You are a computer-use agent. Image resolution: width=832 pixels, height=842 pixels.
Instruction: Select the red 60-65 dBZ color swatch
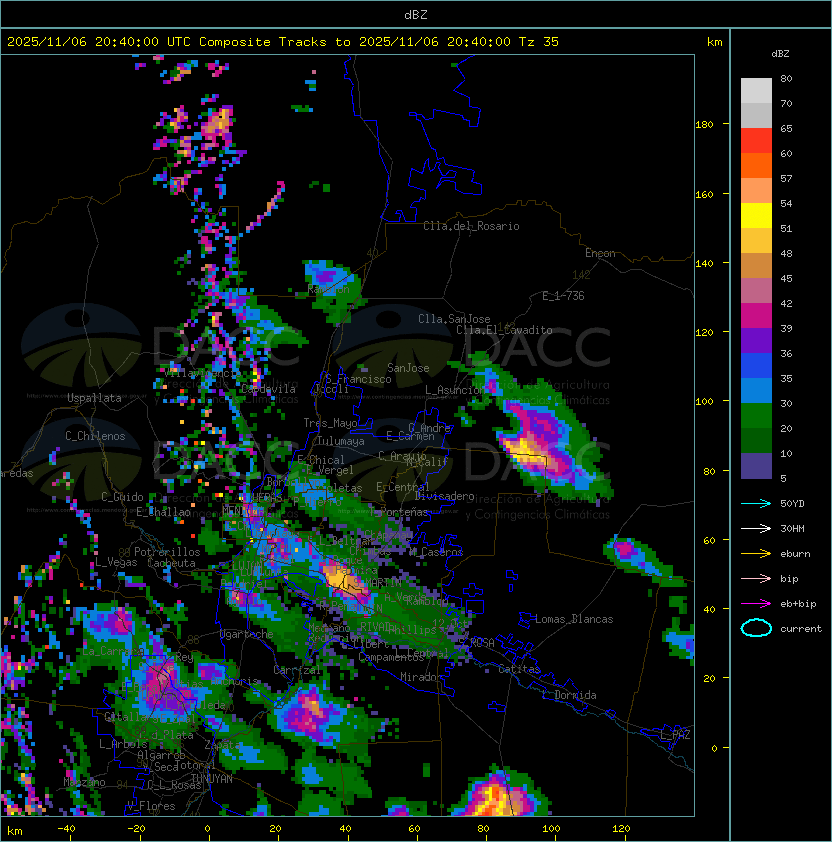tap(756, 141)
